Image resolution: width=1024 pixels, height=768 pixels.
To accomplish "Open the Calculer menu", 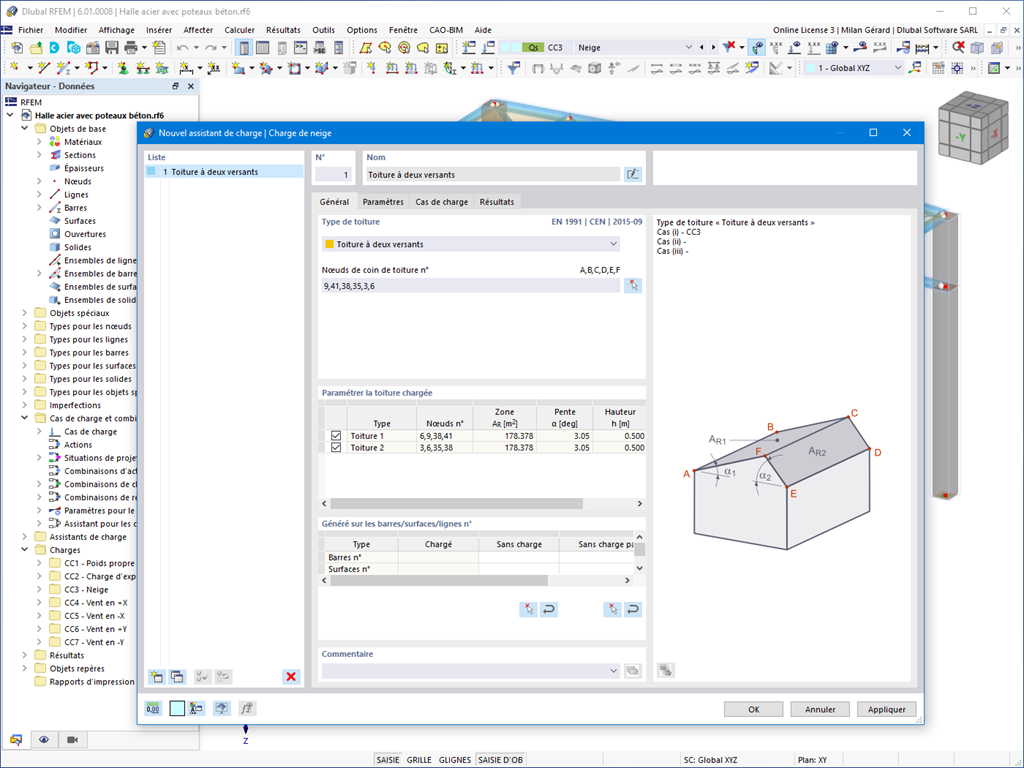I will (240, 30).
